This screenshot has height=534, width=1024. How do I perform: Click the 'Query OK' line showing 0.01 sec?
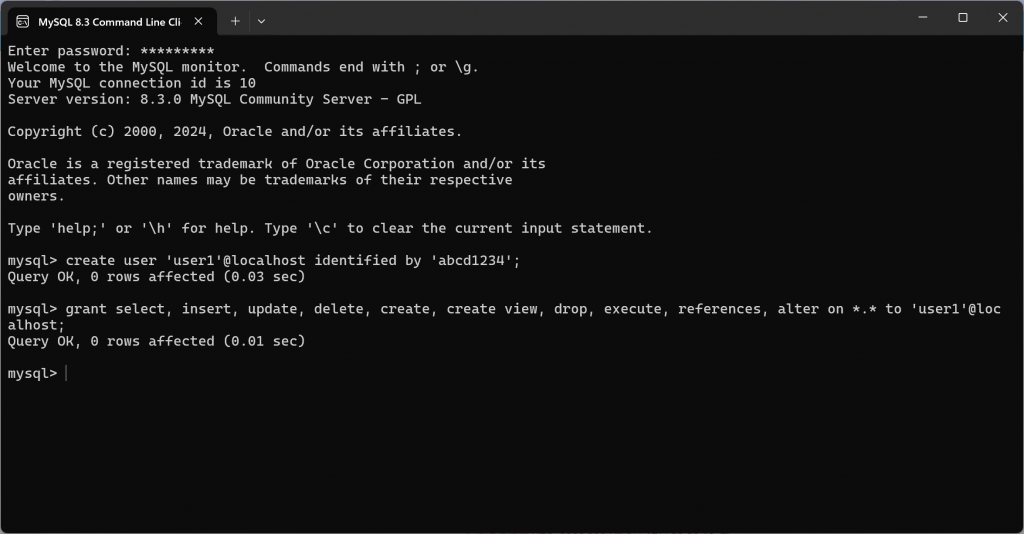click(157, 341)
